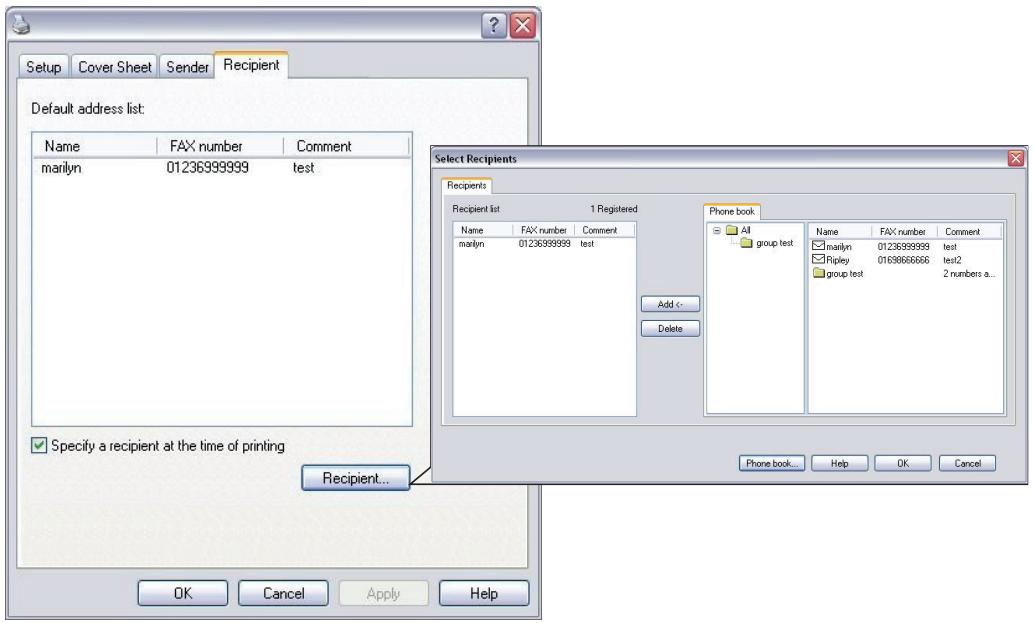Viewport: 1034px width, 623px height.
Task: Click FAX number header in Phone book list
Action: pyautogui.click(x=903, y=231)
